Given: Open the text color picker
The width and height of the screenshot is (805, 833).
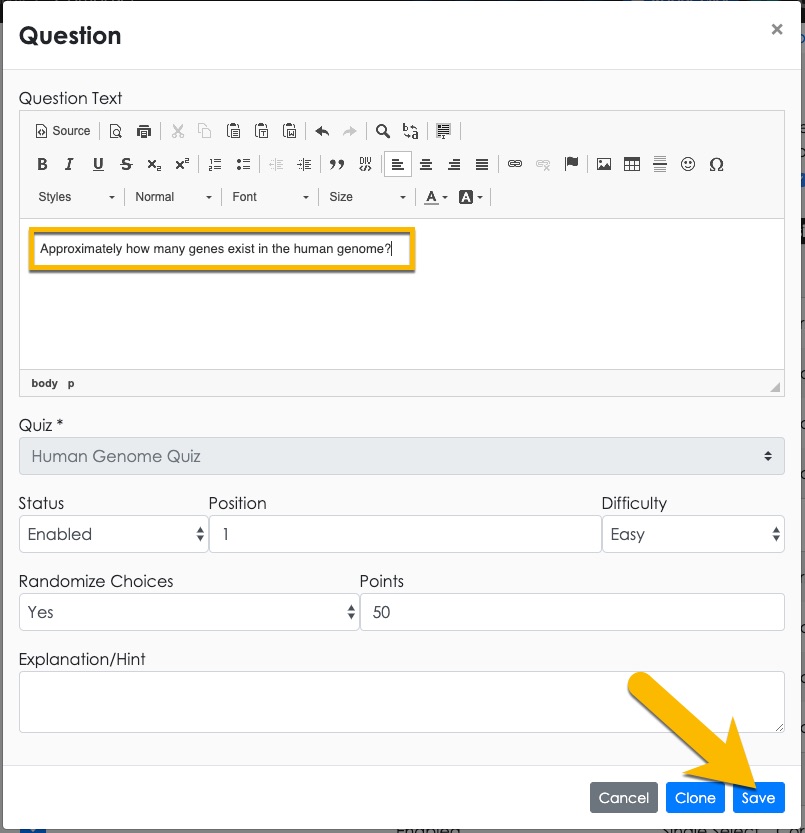Looking at the screenshot, I should pos(435,197).
